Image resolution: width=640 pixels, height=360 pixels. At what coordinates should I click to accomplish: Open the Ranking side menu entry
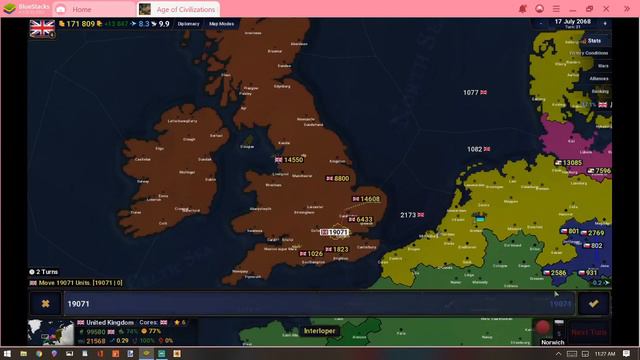click(x=600, y=91)
